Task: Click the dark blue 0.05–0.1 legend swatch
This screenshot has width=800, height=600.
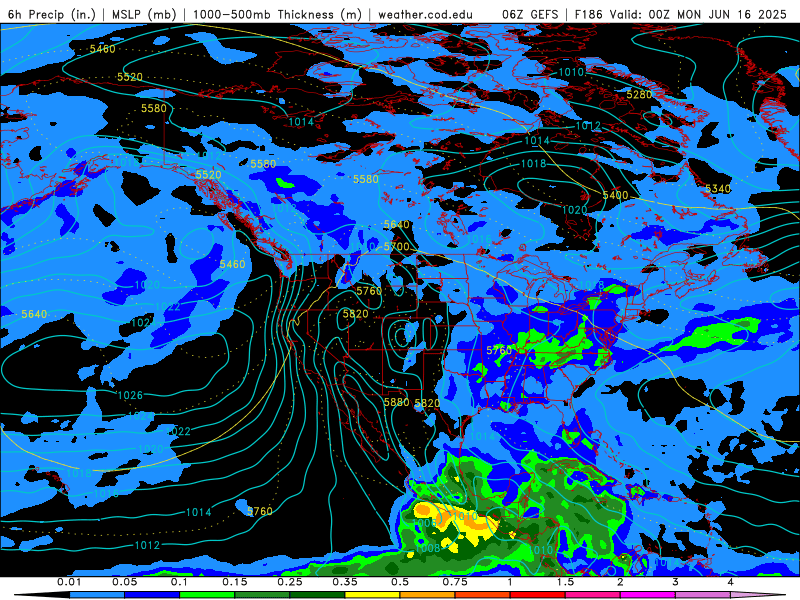Action: [x=152, y=595]
